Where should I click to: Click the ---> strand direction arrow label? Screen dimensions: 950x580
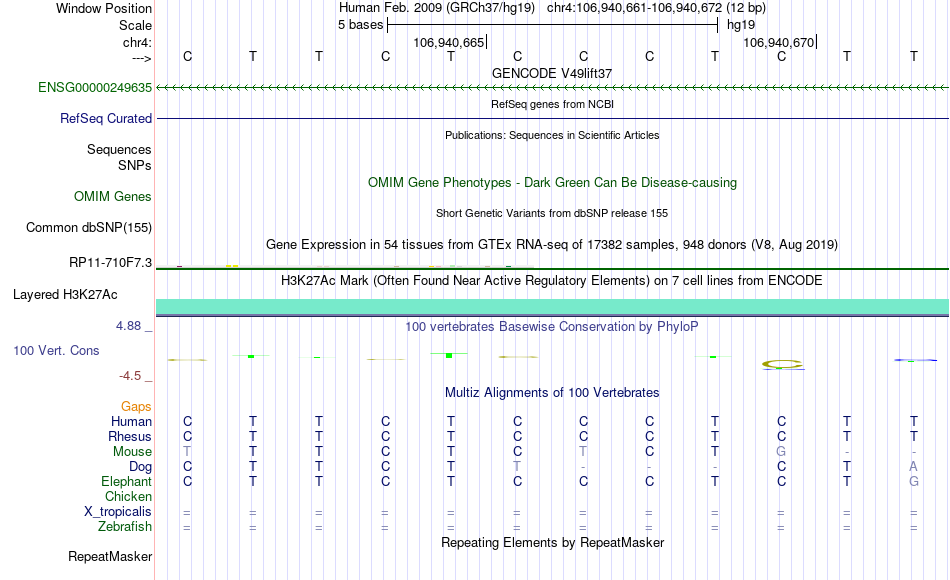click(x=142, y=58)
